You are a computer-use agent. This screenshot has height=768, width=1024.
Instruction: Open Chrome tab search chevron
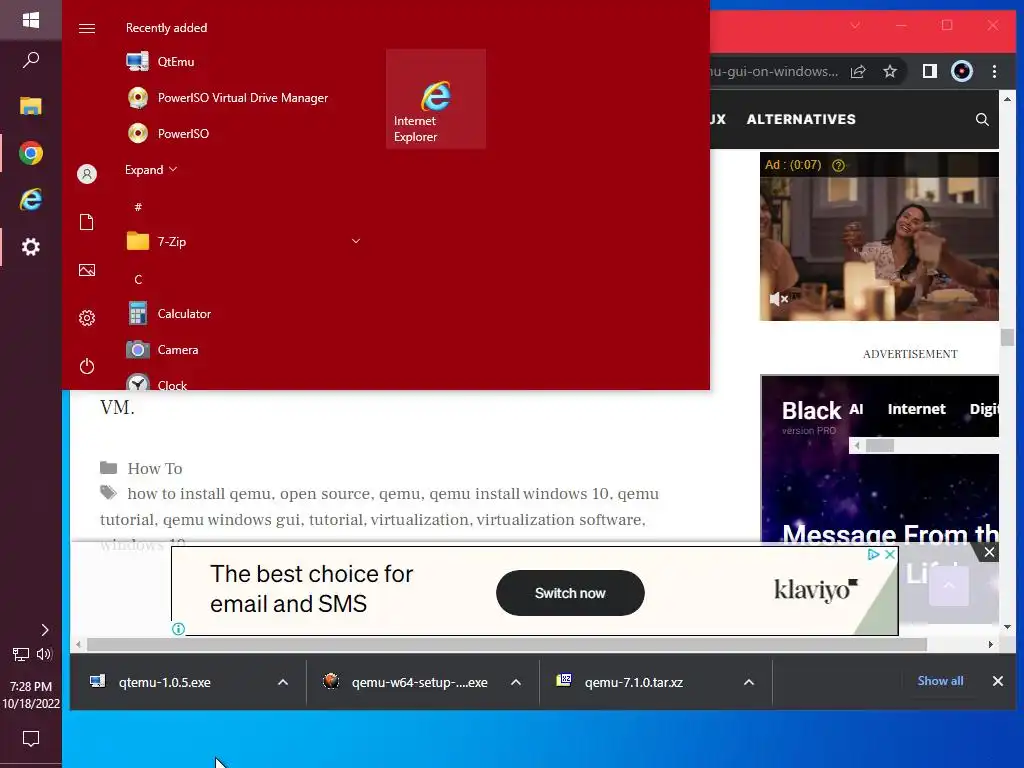pyautogui.click(x=855, y=25)
